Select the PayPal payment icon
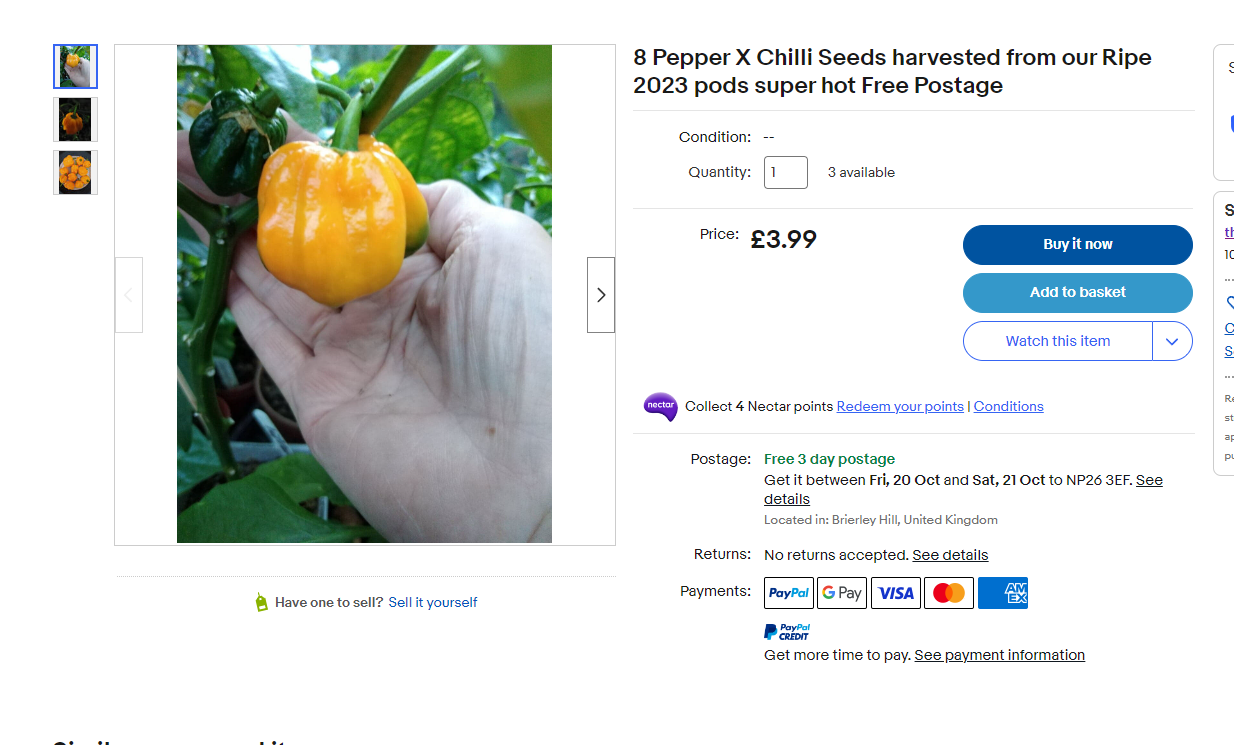The image size is (1234, 745). pyautogui.click(x=788, y=592)
